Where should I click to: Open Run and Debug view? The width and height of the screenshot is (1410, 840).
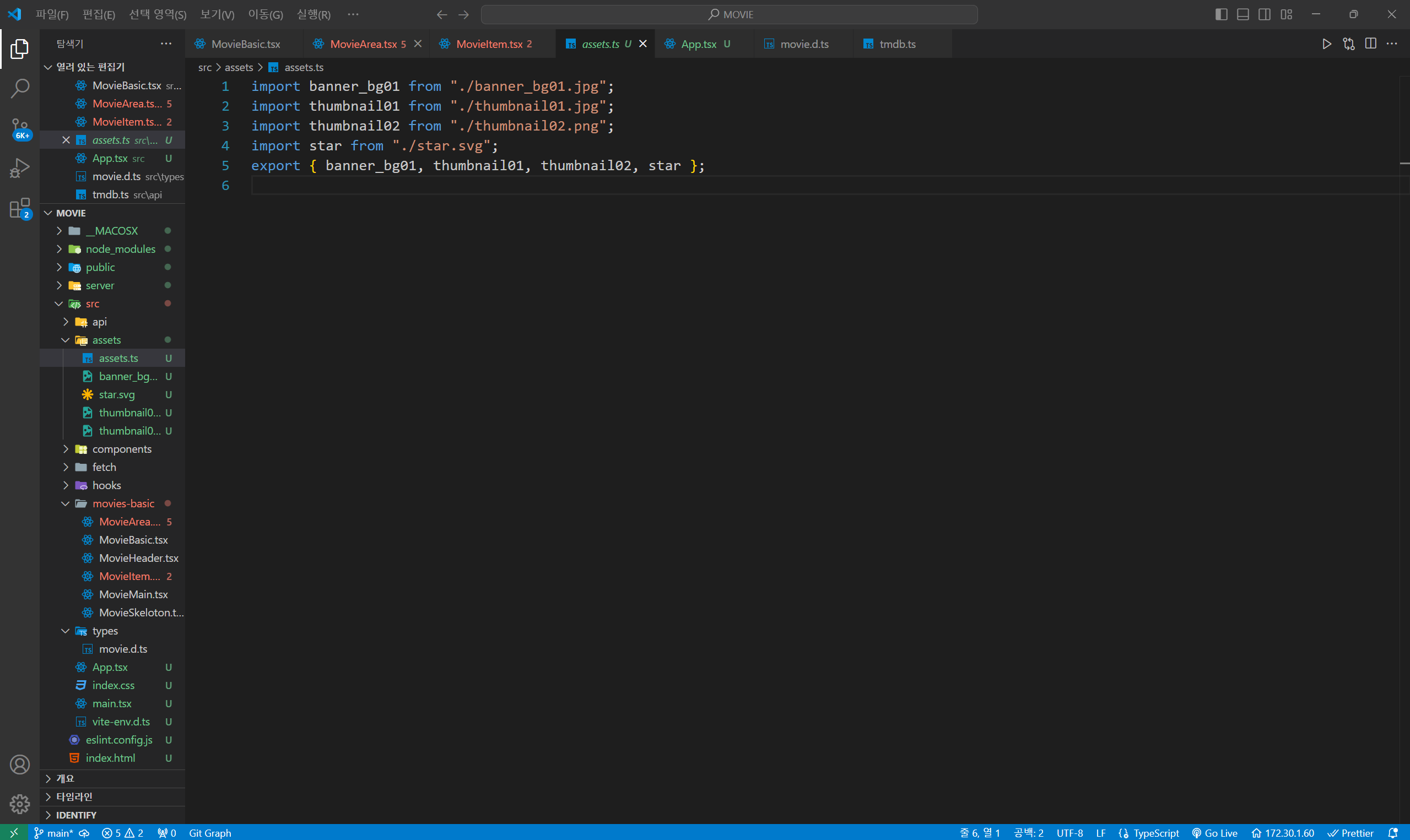click(20, 168)
